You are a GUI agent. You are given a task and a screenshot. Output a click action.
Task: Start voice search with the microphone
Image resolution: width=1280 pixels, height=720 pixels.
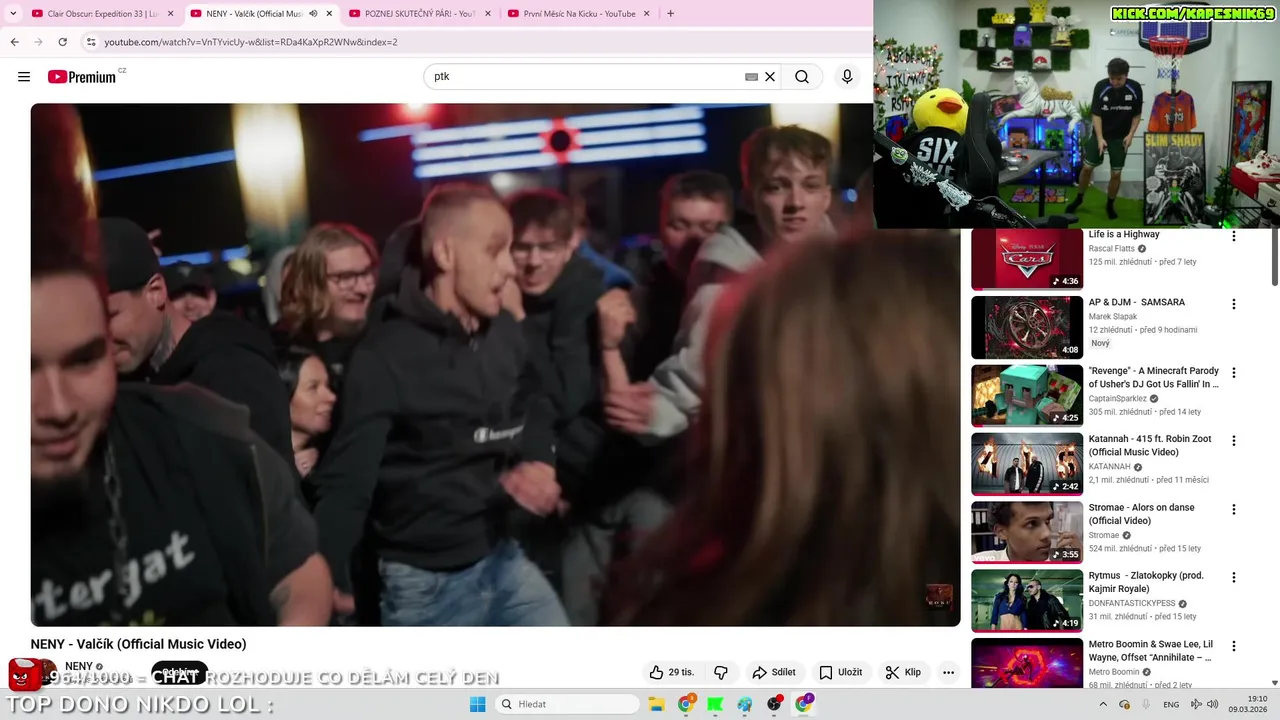(x=847, y=77)
